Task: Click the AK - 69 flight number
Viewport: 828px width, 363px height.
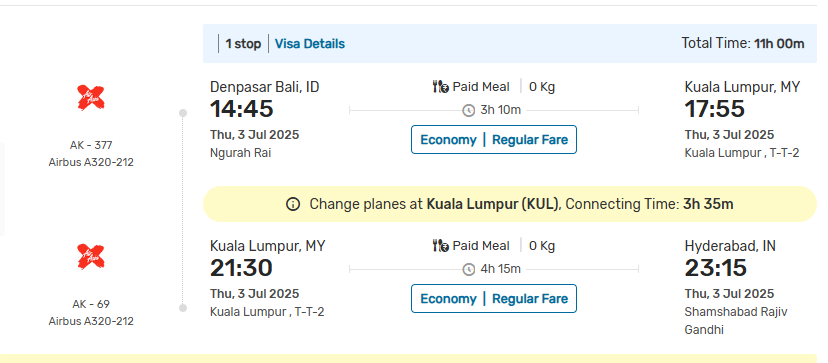Action: pyautogui.click(x=91, y=304)
